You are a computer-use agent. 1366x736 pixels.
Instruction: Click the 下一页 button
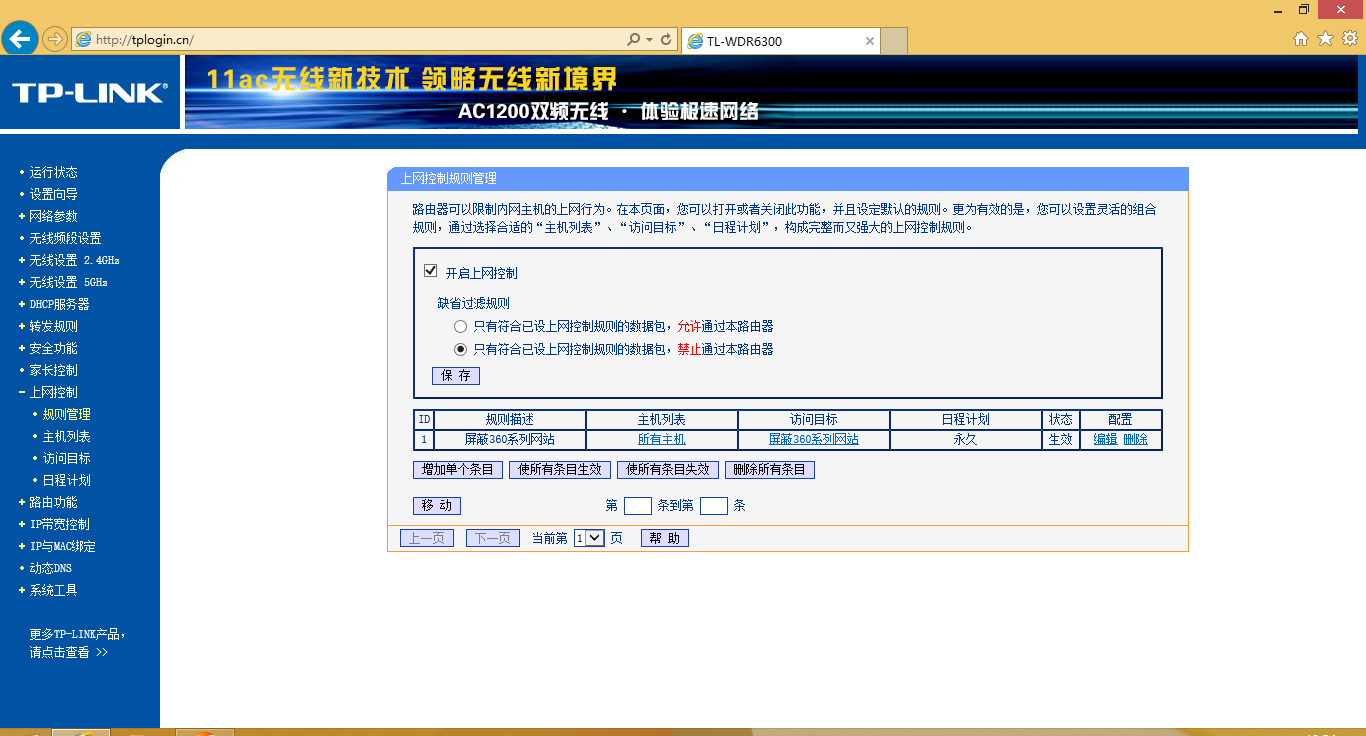coord(493,538)
